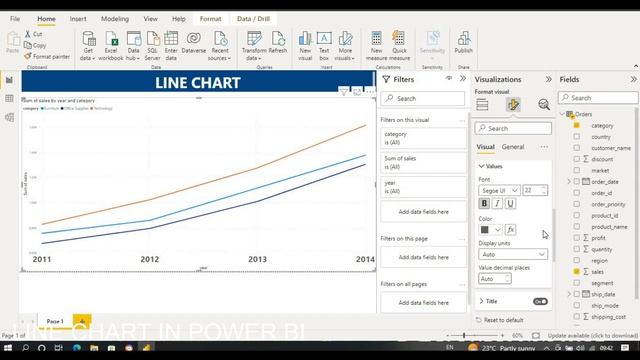Switch to Data view in left sidebar
The width and height of the screenshot is (640, 360).
(9, 99)
